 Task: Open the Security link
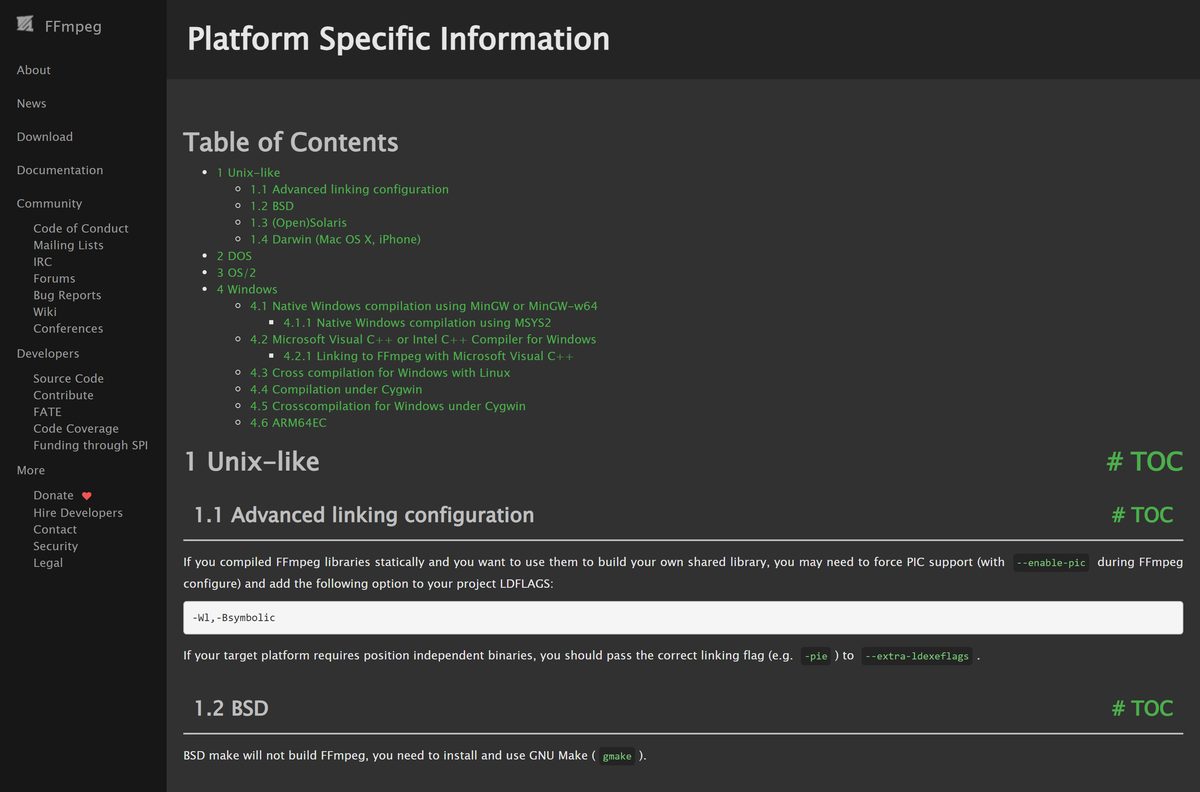coord(55,546)
